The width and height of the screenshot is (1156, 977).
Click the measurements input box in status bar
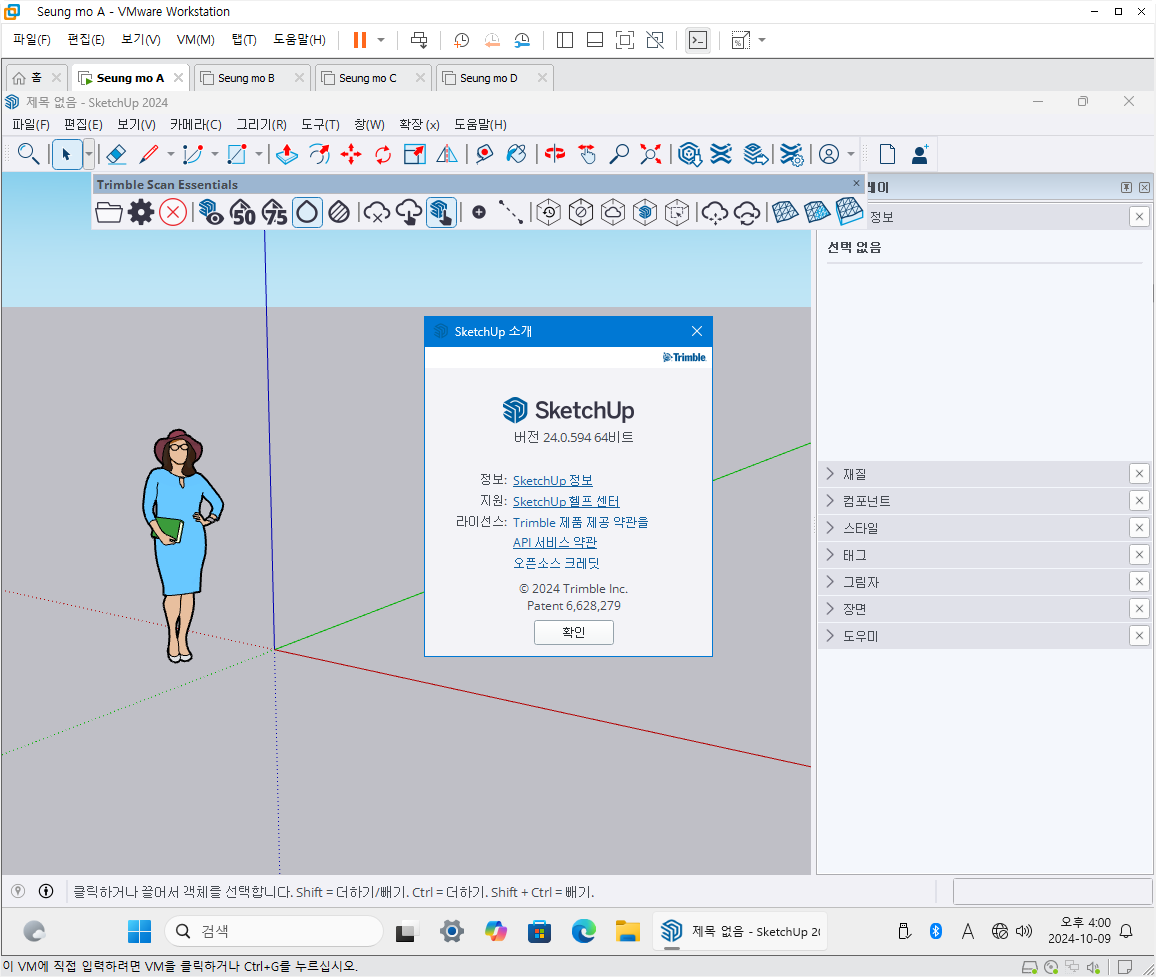[1052, 891]
